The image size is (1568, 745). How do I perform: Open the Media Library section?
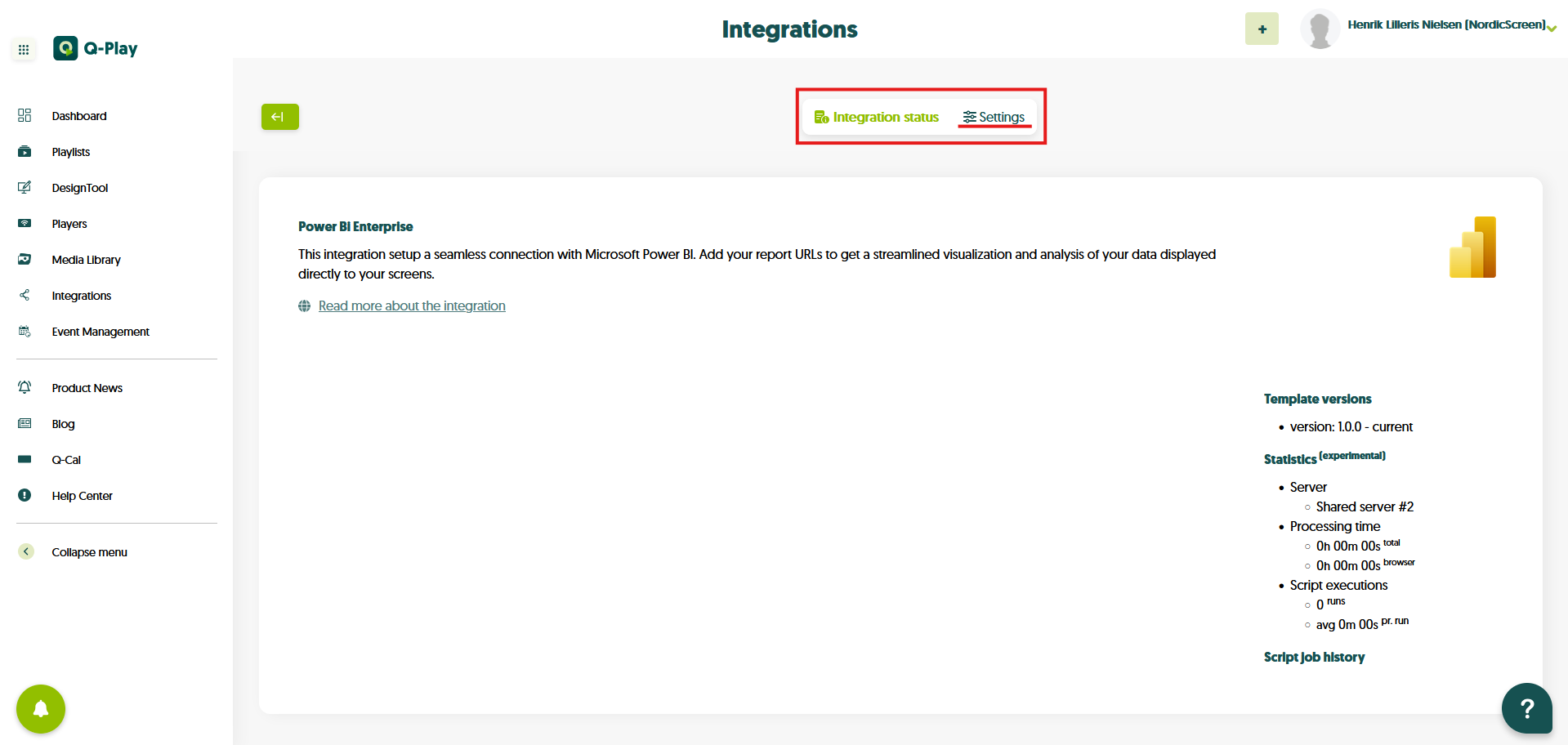click(86, 260)
